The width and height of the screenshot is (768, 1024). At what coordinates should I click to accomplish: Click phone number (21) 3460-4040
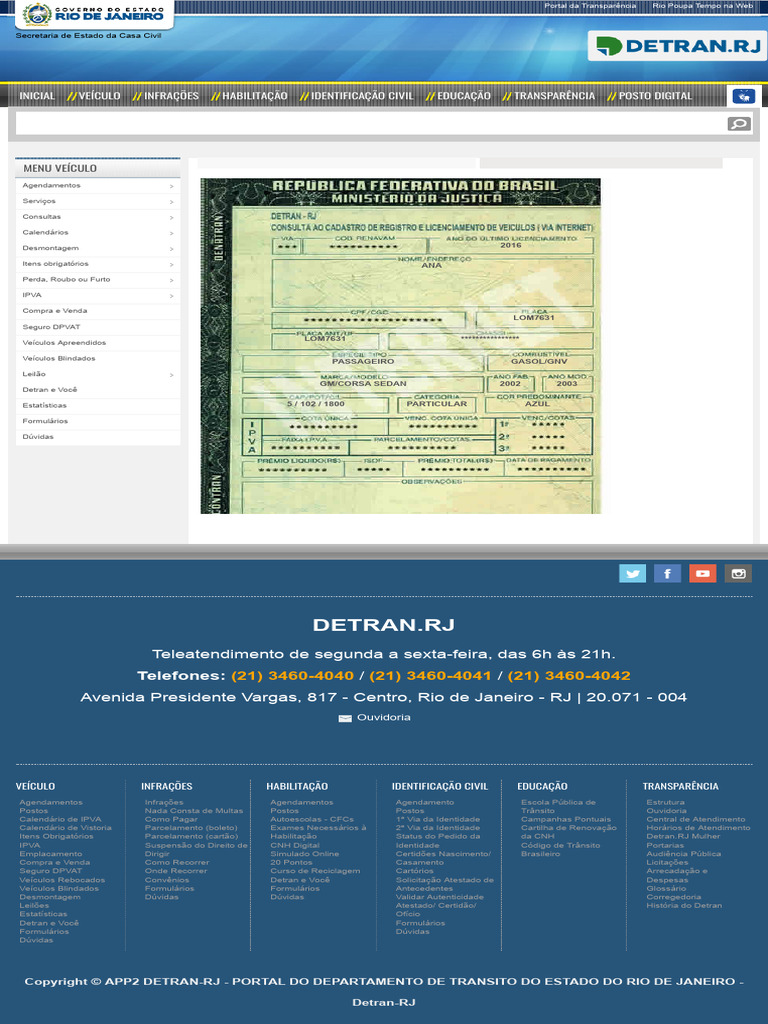[x=292, y=676]
